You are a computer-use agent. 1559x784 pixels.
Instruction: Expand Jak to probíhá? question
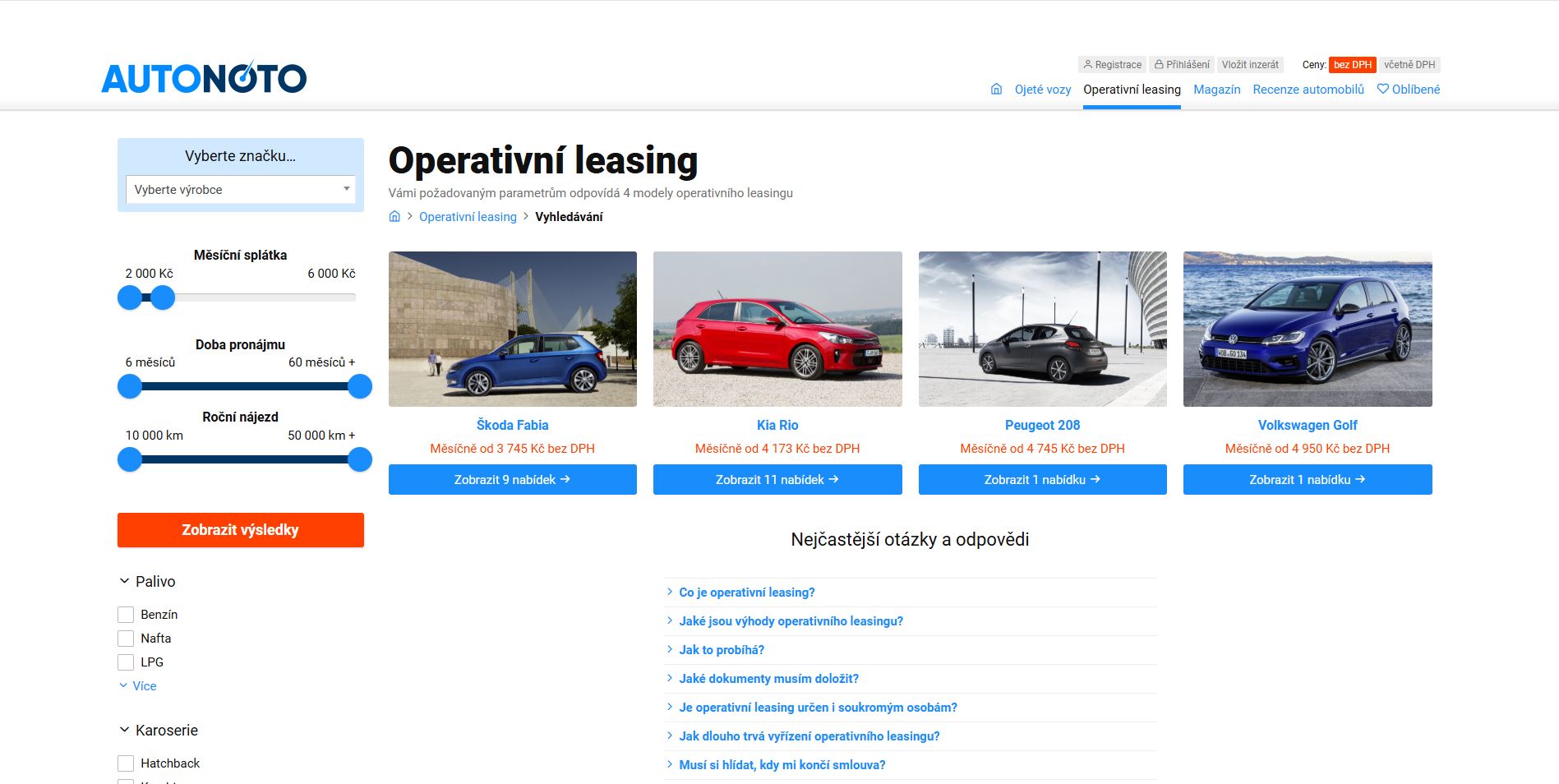pos(722,649)
